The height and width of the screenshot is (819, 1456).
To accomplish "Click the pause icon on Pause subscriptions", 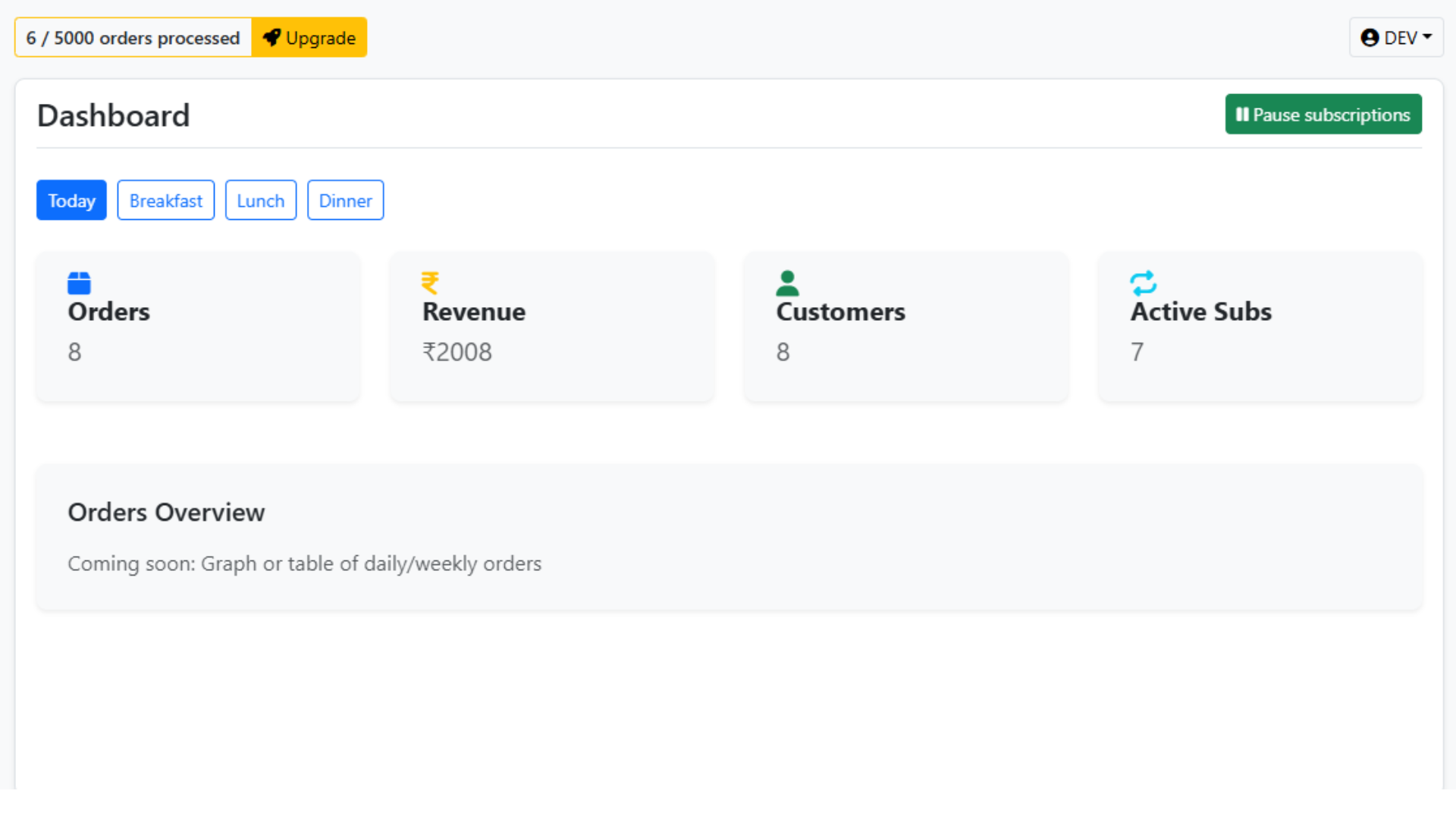I will 1241,115.
